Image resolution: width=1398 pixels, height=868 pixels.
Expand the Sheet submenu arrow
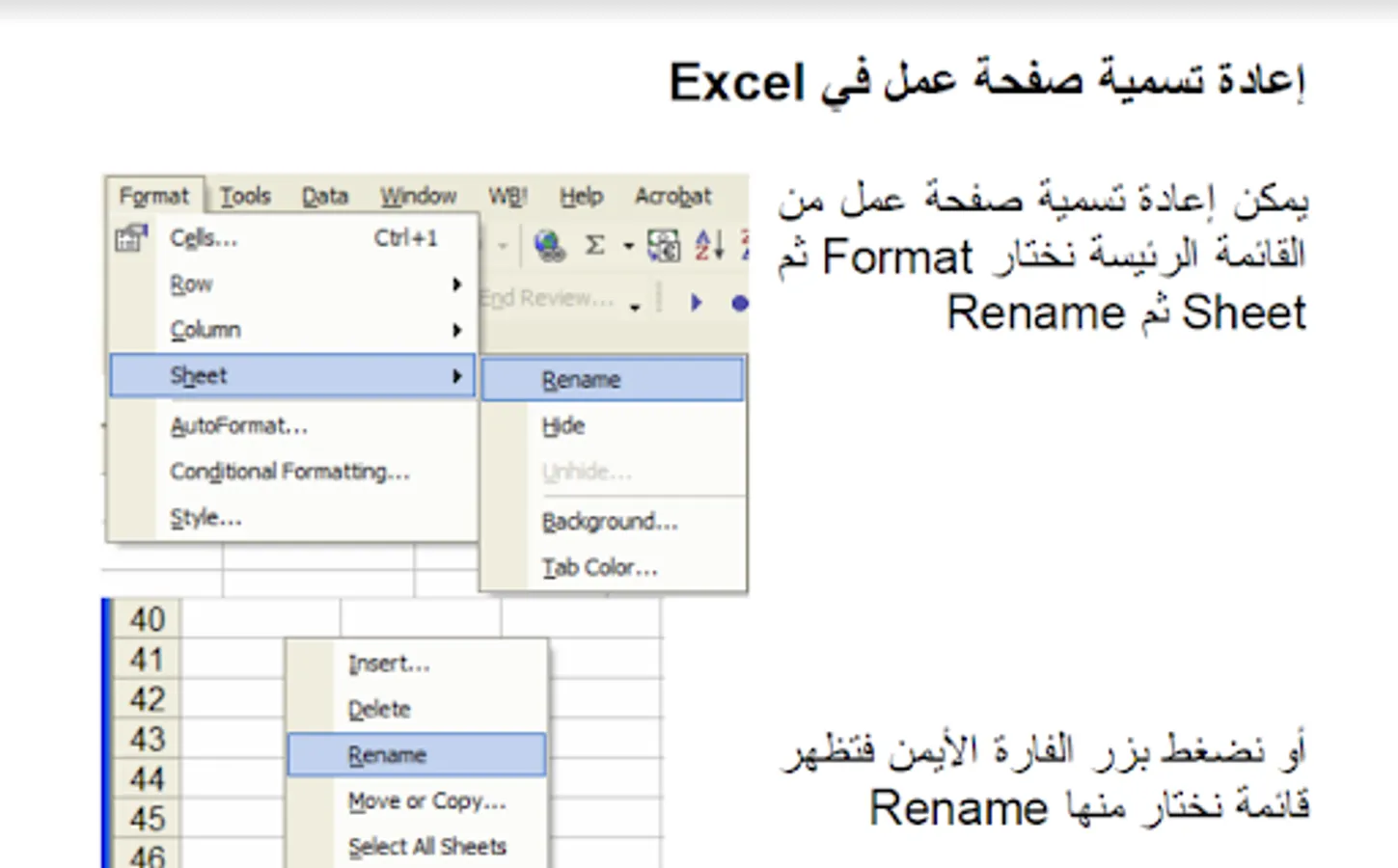click(x=456, y=376)
